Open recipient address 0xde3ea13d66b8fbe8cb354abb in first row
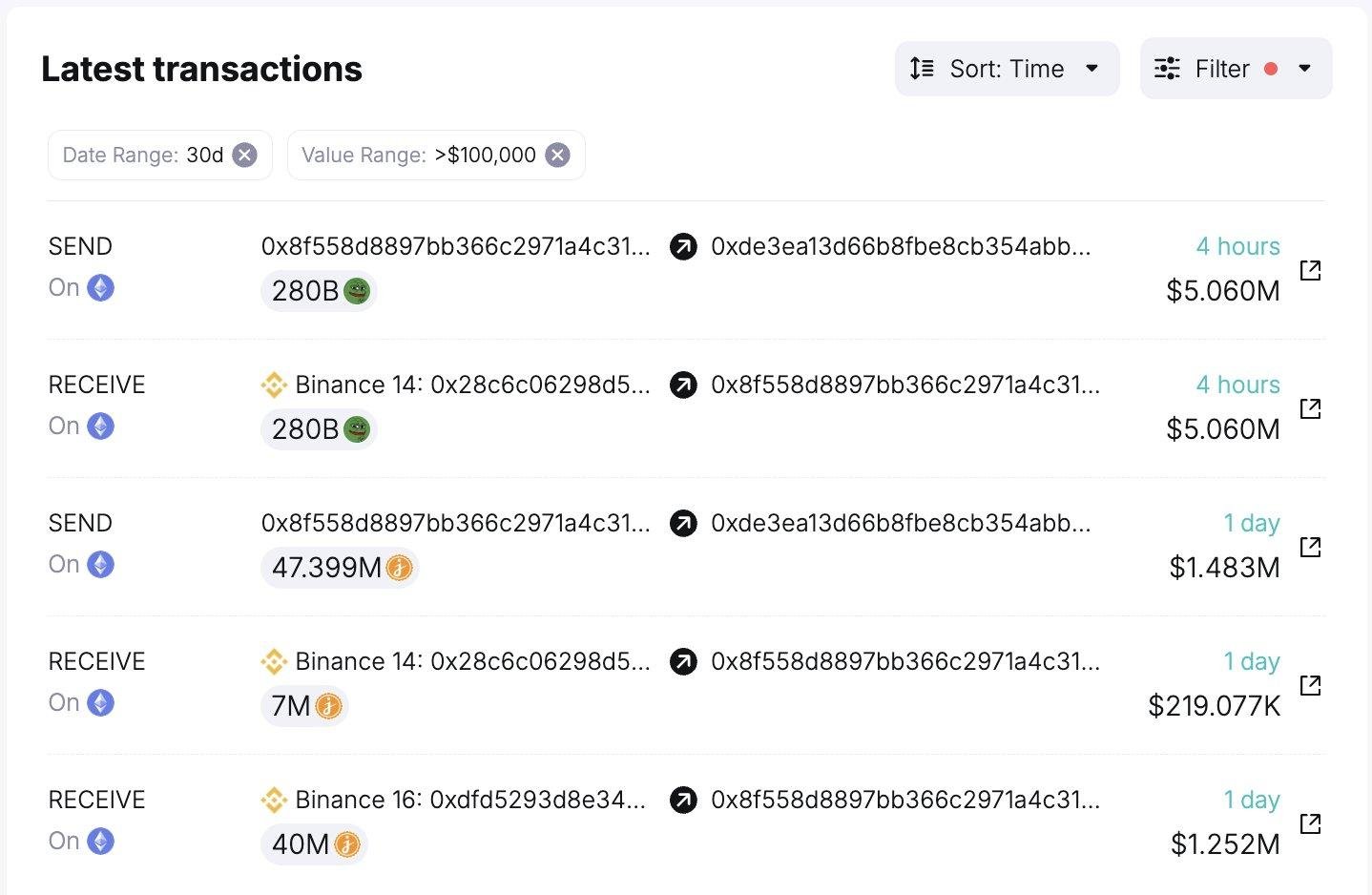Image resolution: width=1372 pixels, height=895 pixels. (x=901, y=246)
